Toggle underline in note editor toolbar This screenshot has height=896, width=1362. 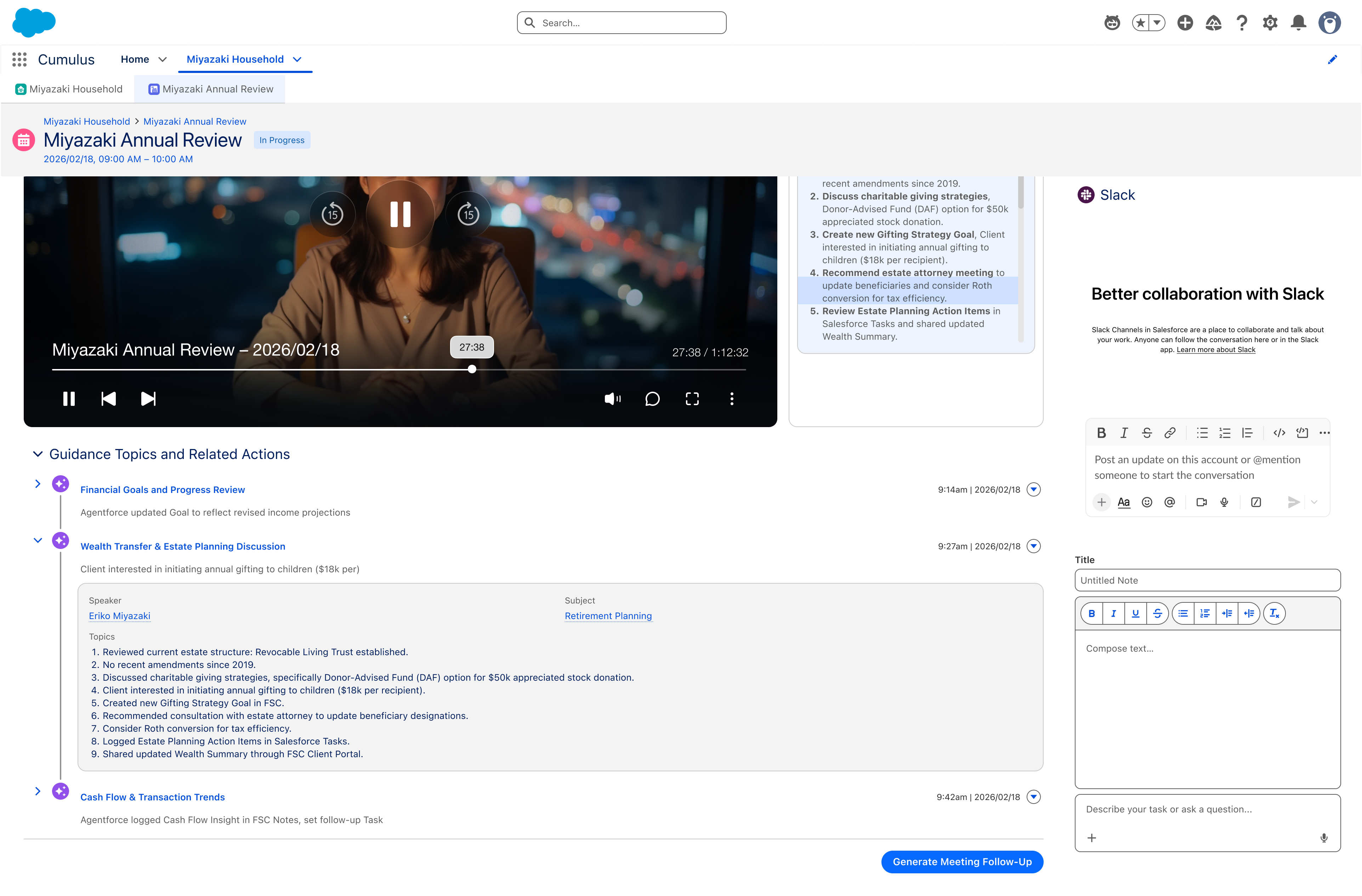point(1135,613)
